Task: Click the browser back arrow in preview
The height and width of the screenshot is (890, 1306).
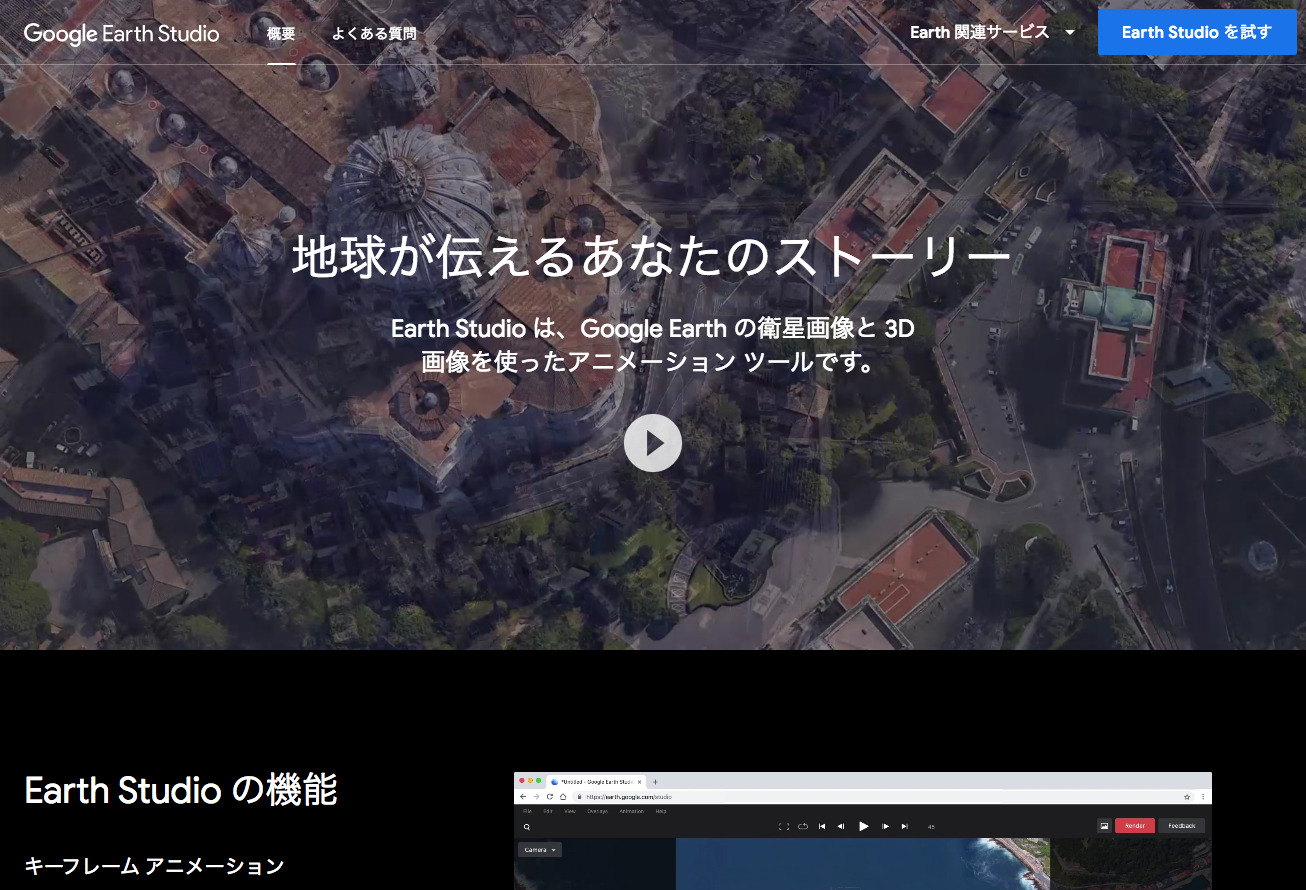Action: pyautogui.click(x=523, y=797)
